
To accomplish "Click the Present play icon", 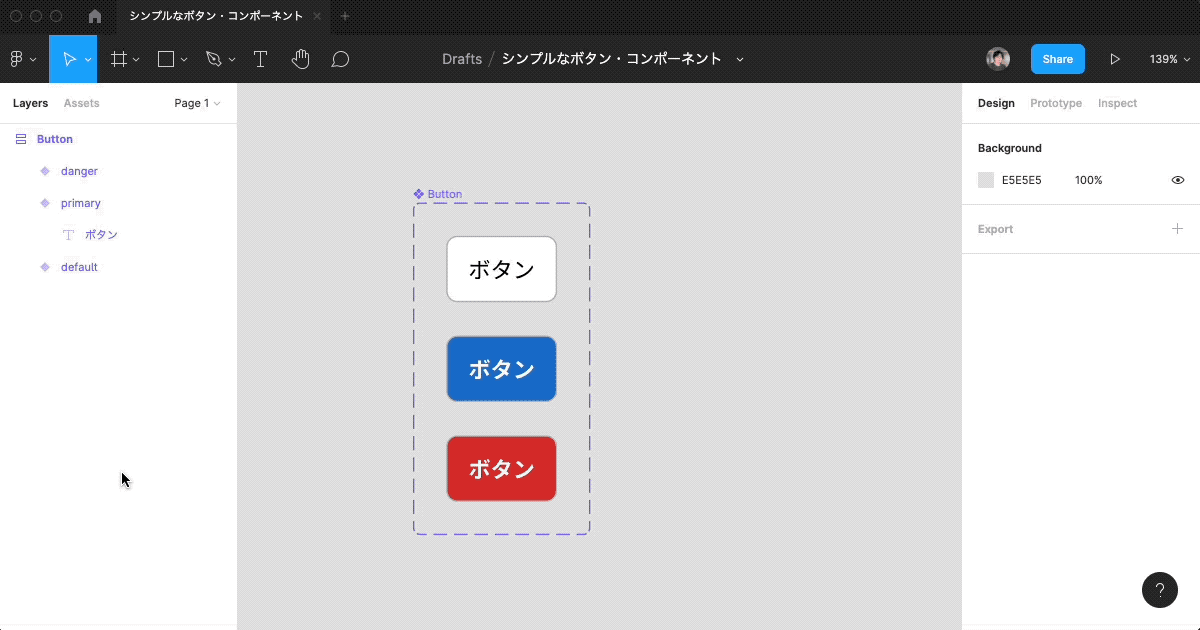I will tap(1115, 59).
